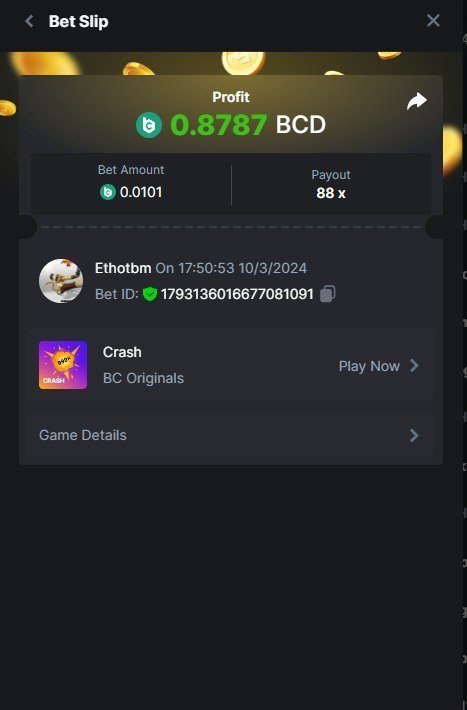Expand the Game Details row
467x710 pixels.
(x=231, y=435)
